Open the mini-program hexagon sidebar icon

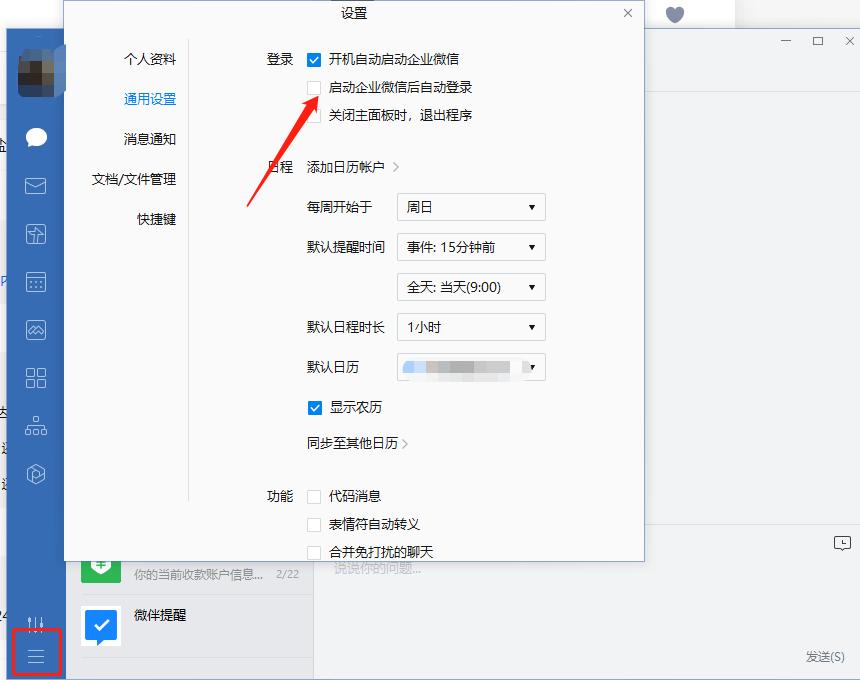click(x=35, y=474)
